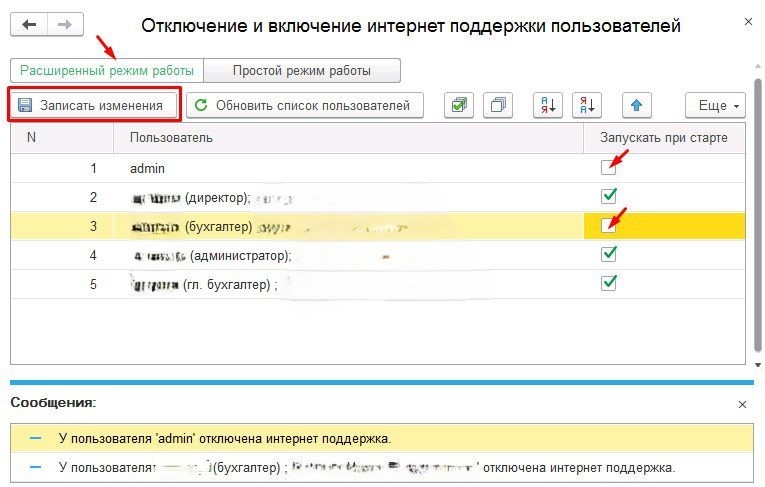
Task: Toggle startup checkbox for администратор user
Action: tap(608, 254)
